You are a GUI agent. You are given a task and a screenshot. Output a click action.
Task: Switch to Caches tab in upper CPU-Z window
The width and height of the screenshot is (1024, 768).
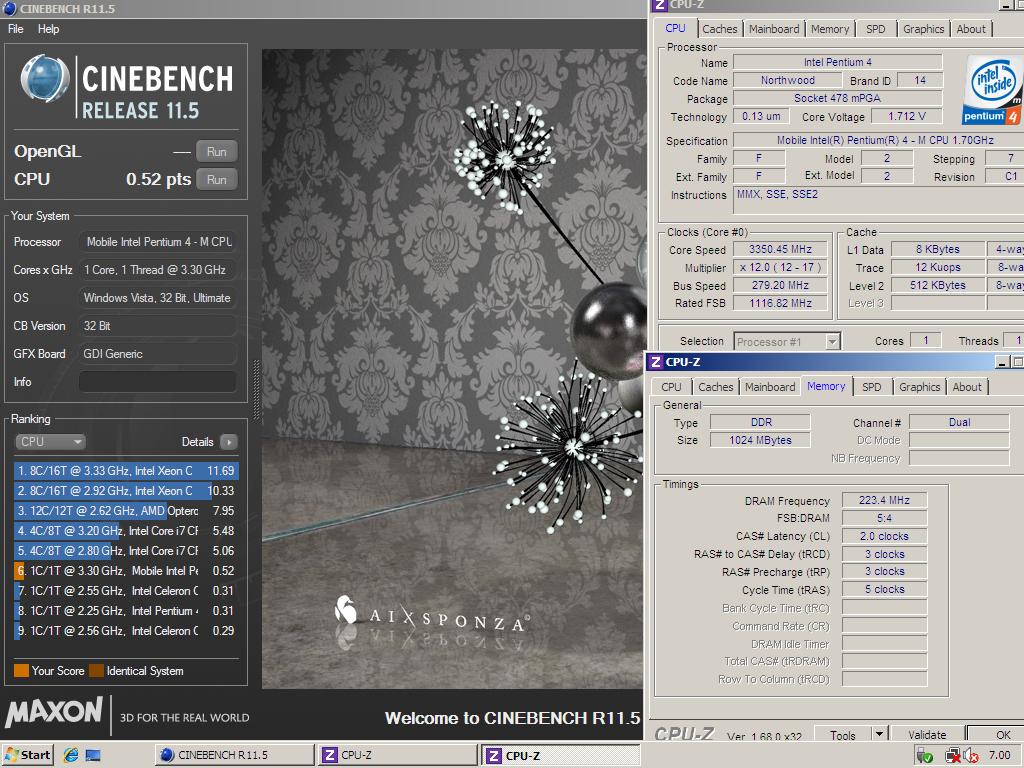pos(720,29)
